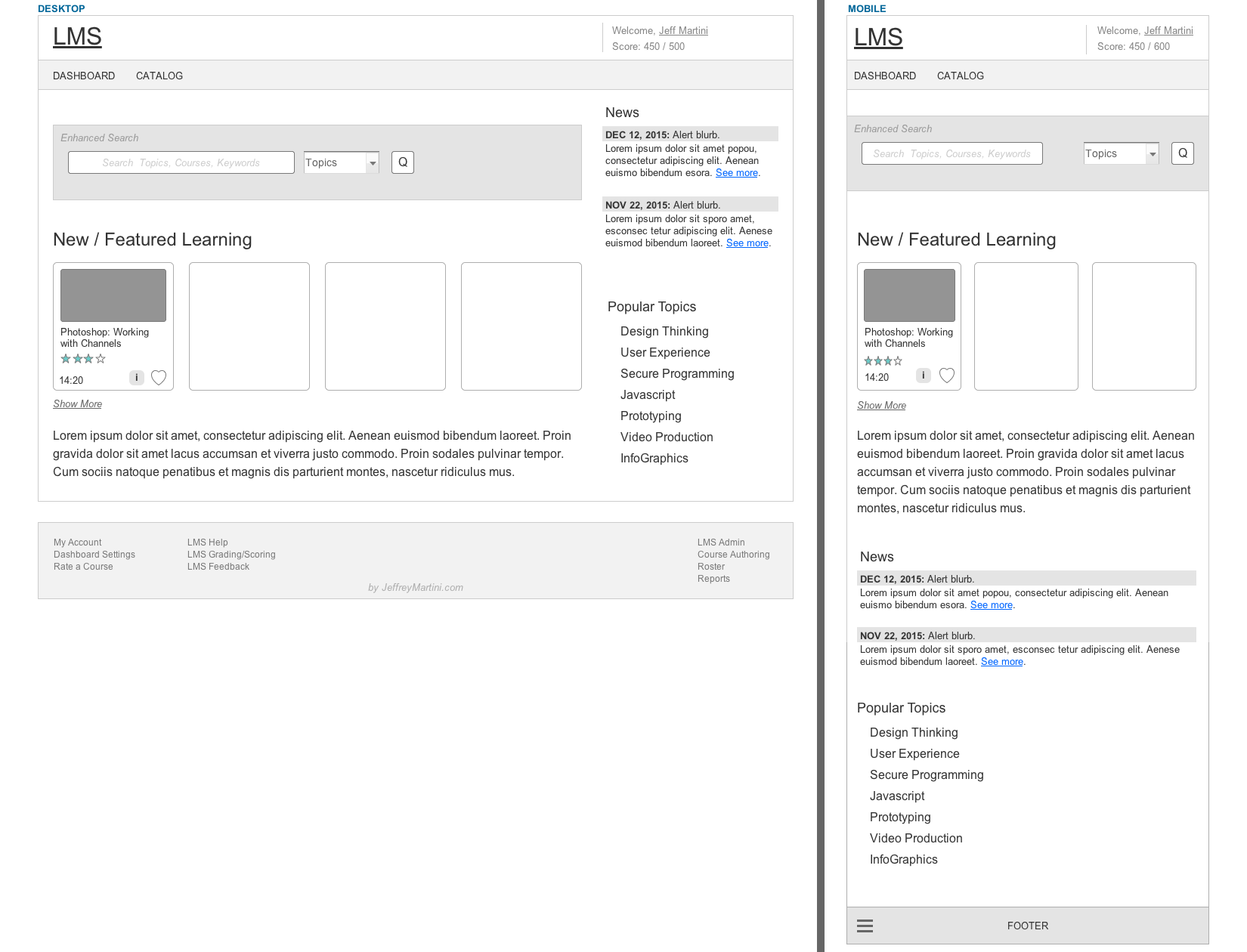Tap the heart icon on mobile course card
Image resolution: width=1247 pixels, height=952 pixels.
click(x=947, y=376)
